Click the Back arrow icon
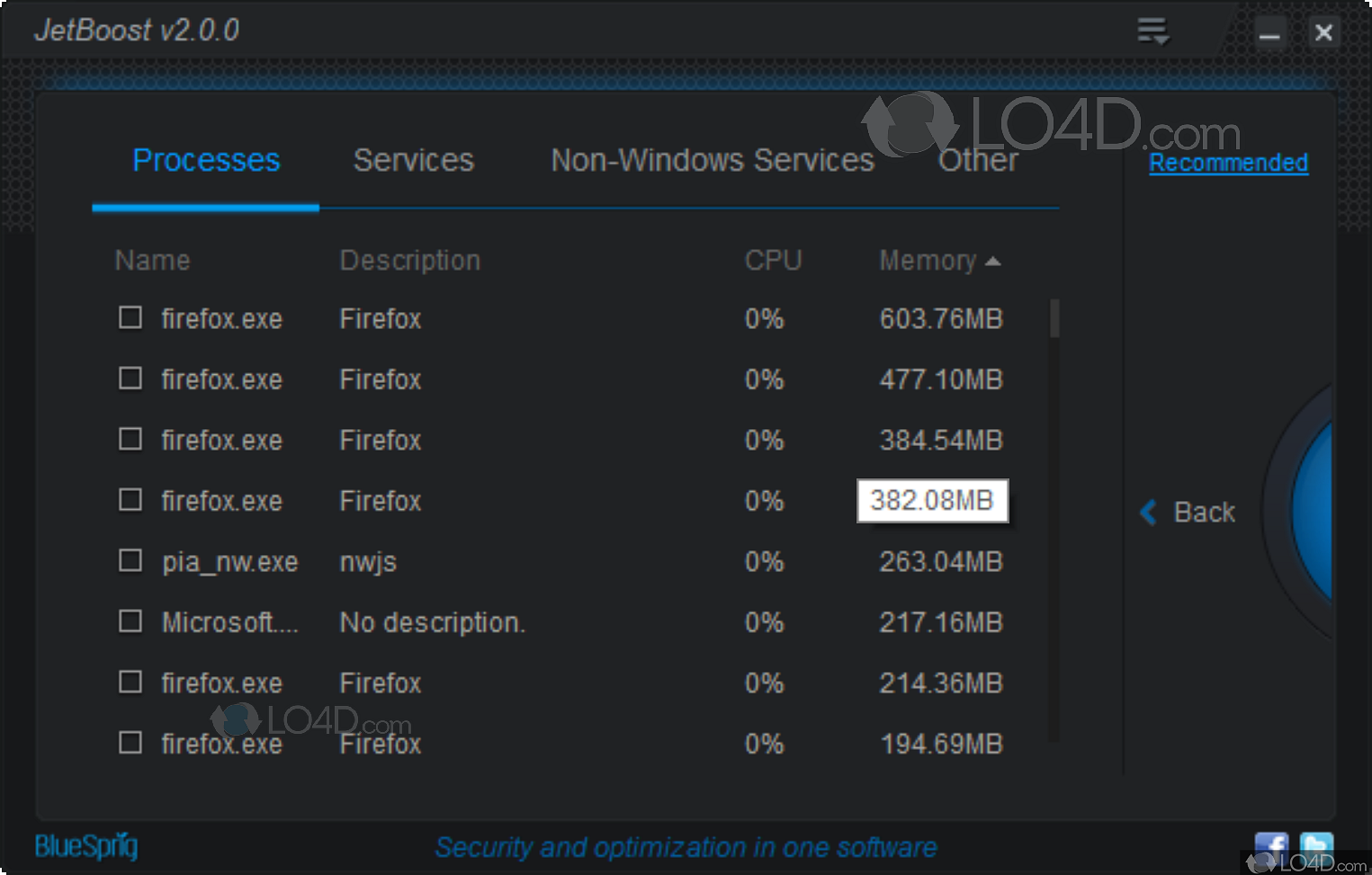Image resolution: width=1372 pixels, height=875 pixels. point(1148,512)
